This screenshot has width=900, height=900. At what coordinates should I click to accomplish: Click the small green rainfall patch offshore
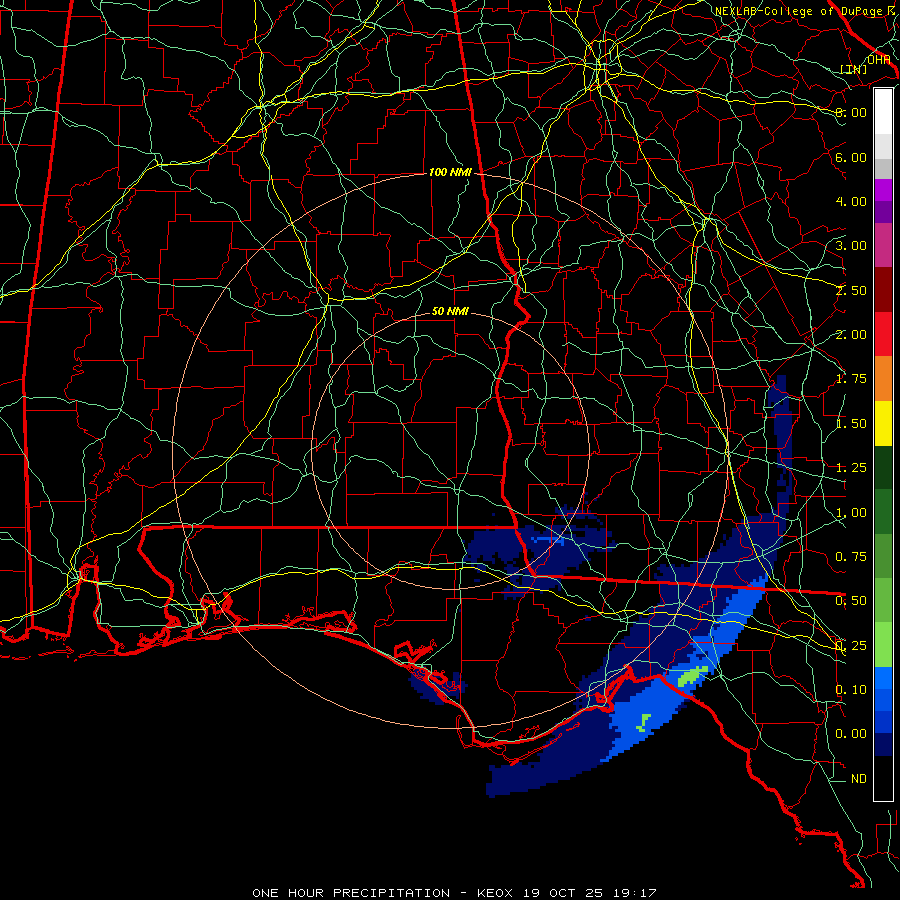click(x=644, y=723)
